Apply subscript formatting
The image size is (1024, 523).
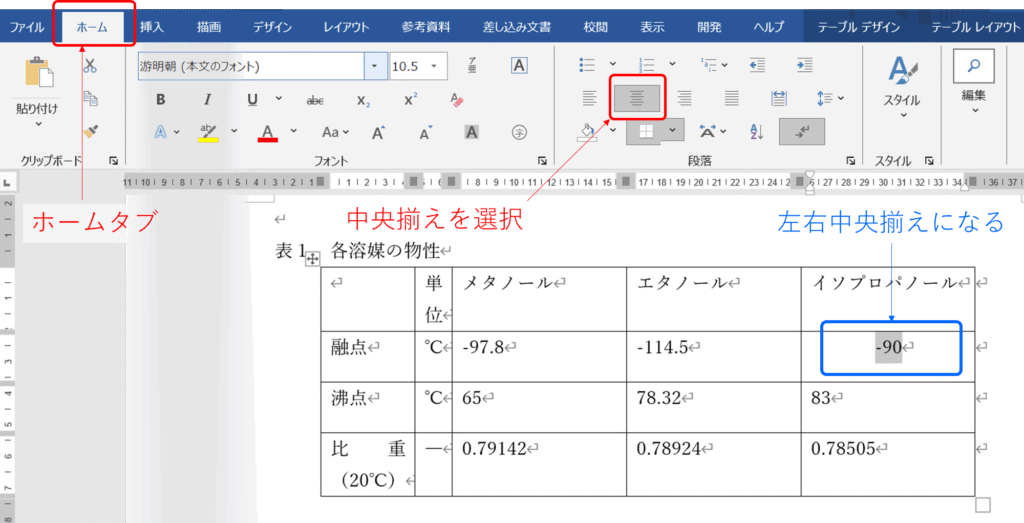[363, 100]
